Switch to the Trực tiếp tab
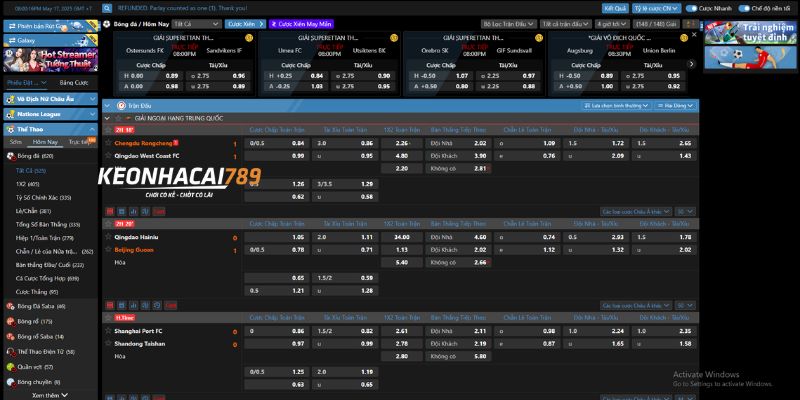The height and width of the screenshot is (400, 800). tap(79, 142)
